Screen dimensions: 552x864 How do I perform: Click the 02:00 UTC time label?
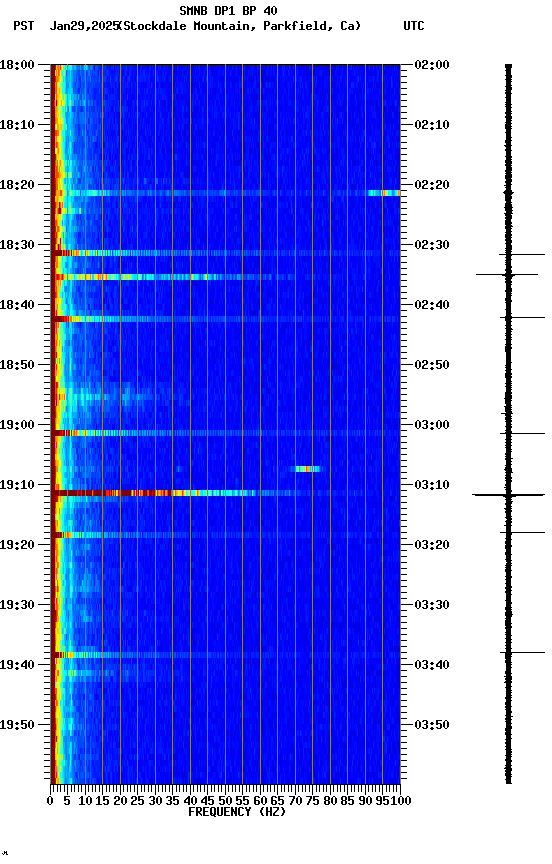432,65
